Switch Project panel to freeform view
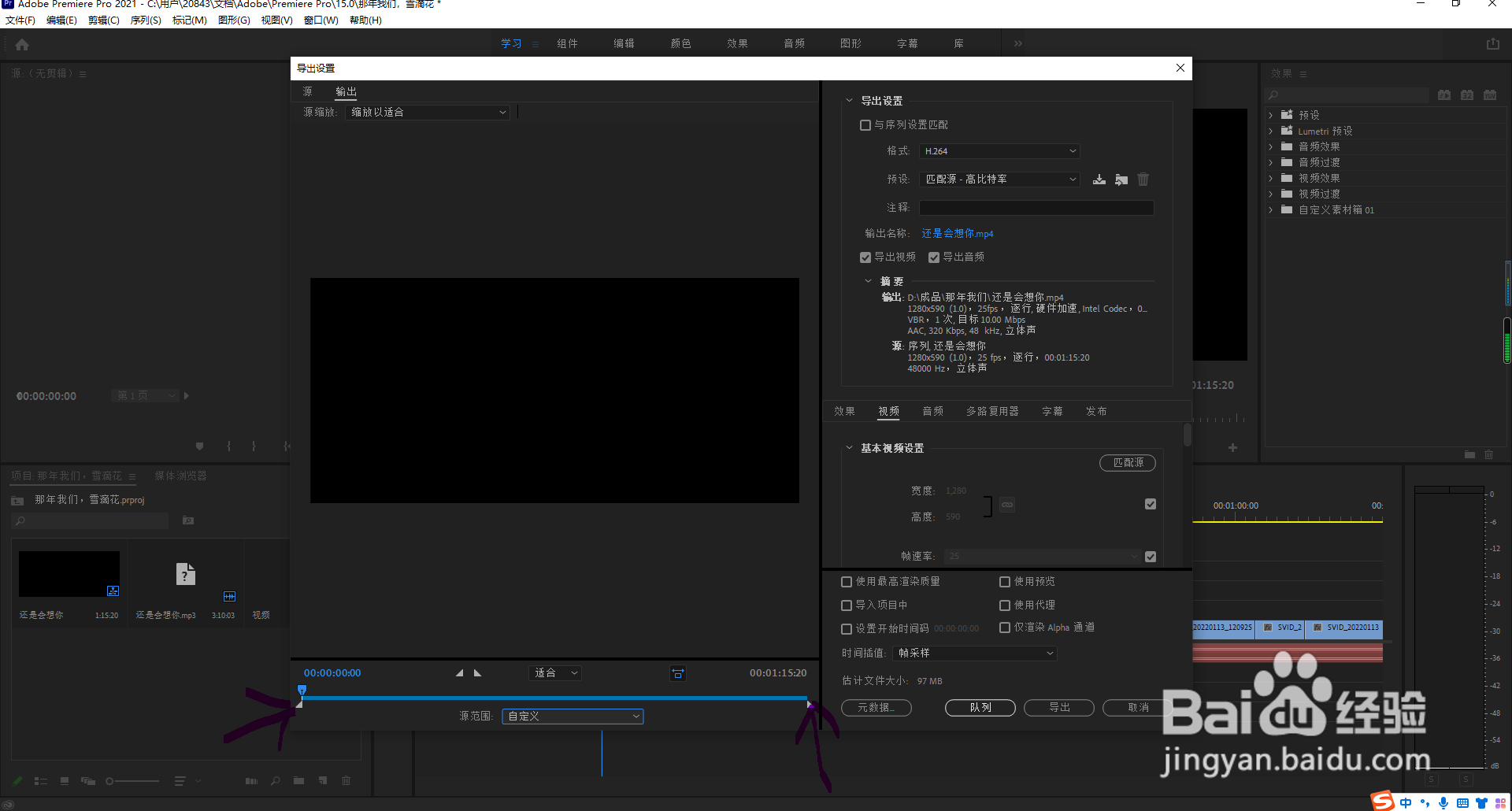 (88, 781)
